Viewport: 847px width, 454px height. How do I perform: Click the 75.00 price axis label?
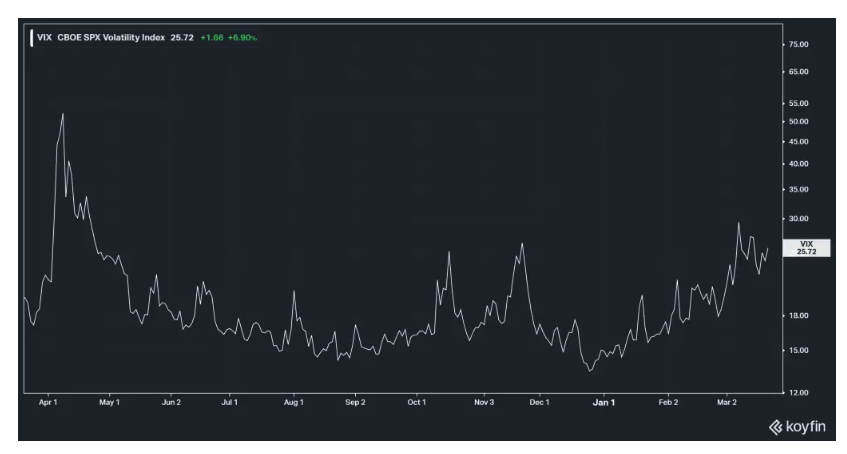click(798, 45)
